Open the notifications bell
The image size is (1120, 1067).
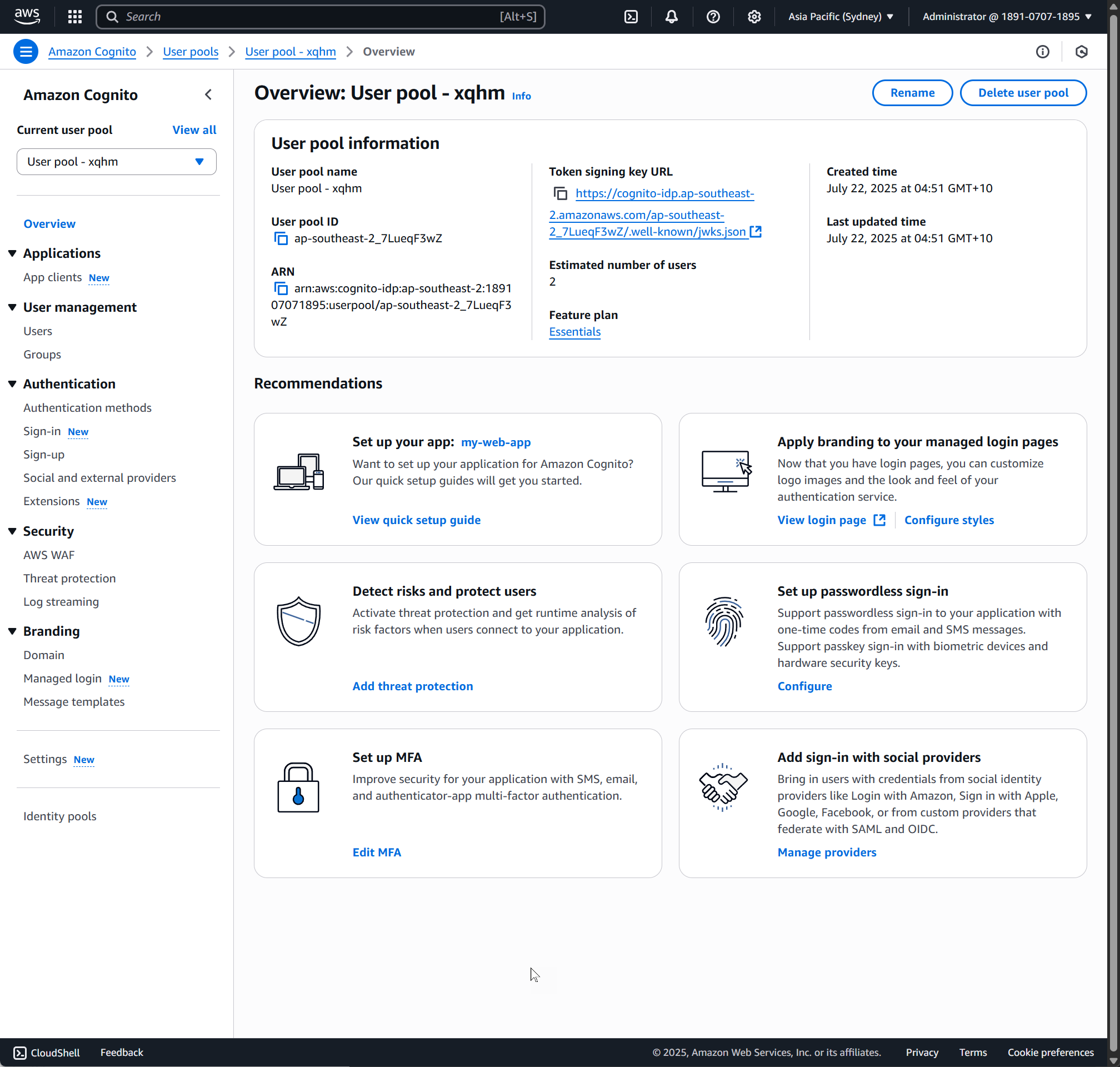point(672,17)
